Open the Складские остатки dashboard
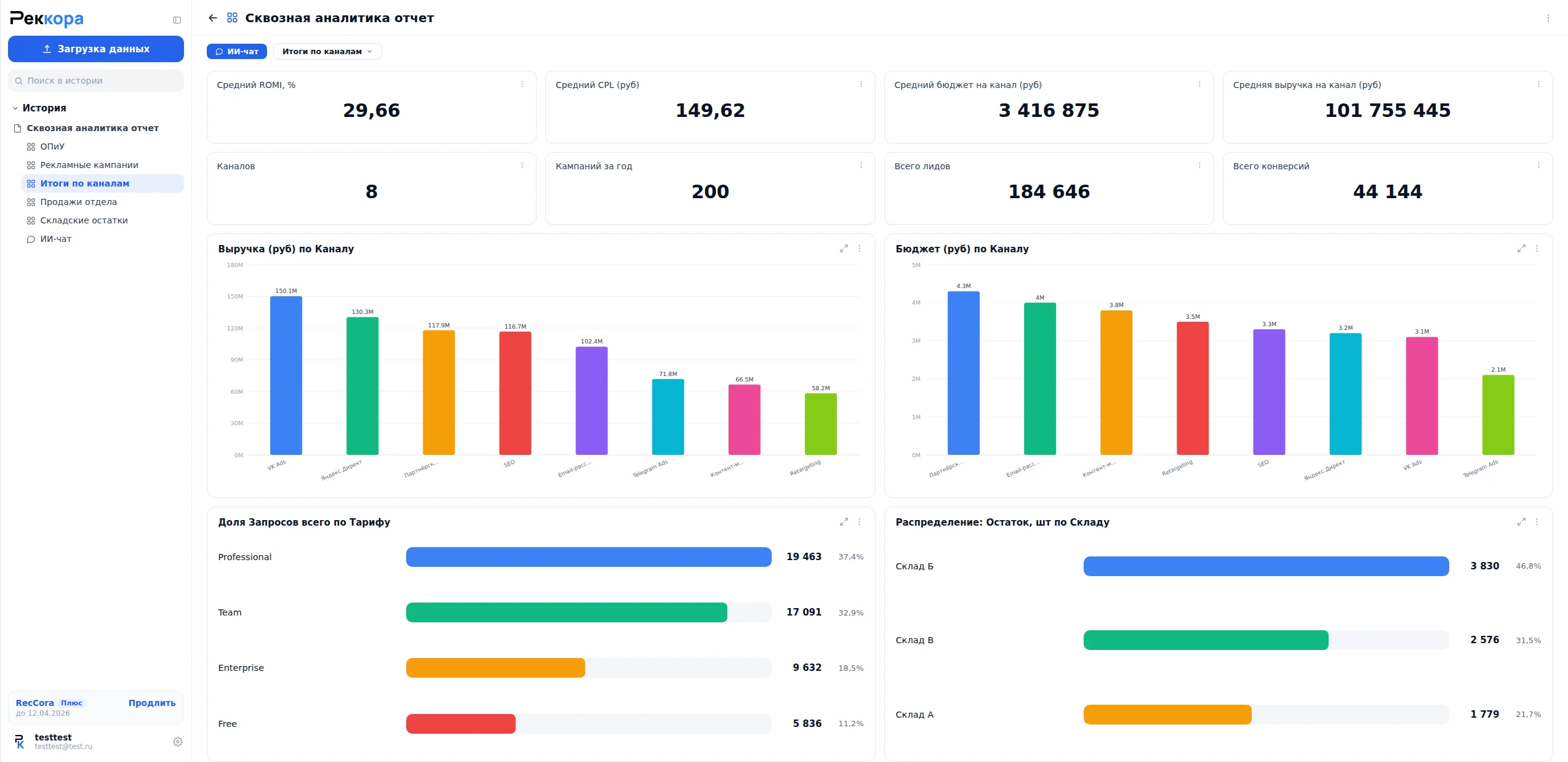1568x762 pixels. [x=84, y=220]
